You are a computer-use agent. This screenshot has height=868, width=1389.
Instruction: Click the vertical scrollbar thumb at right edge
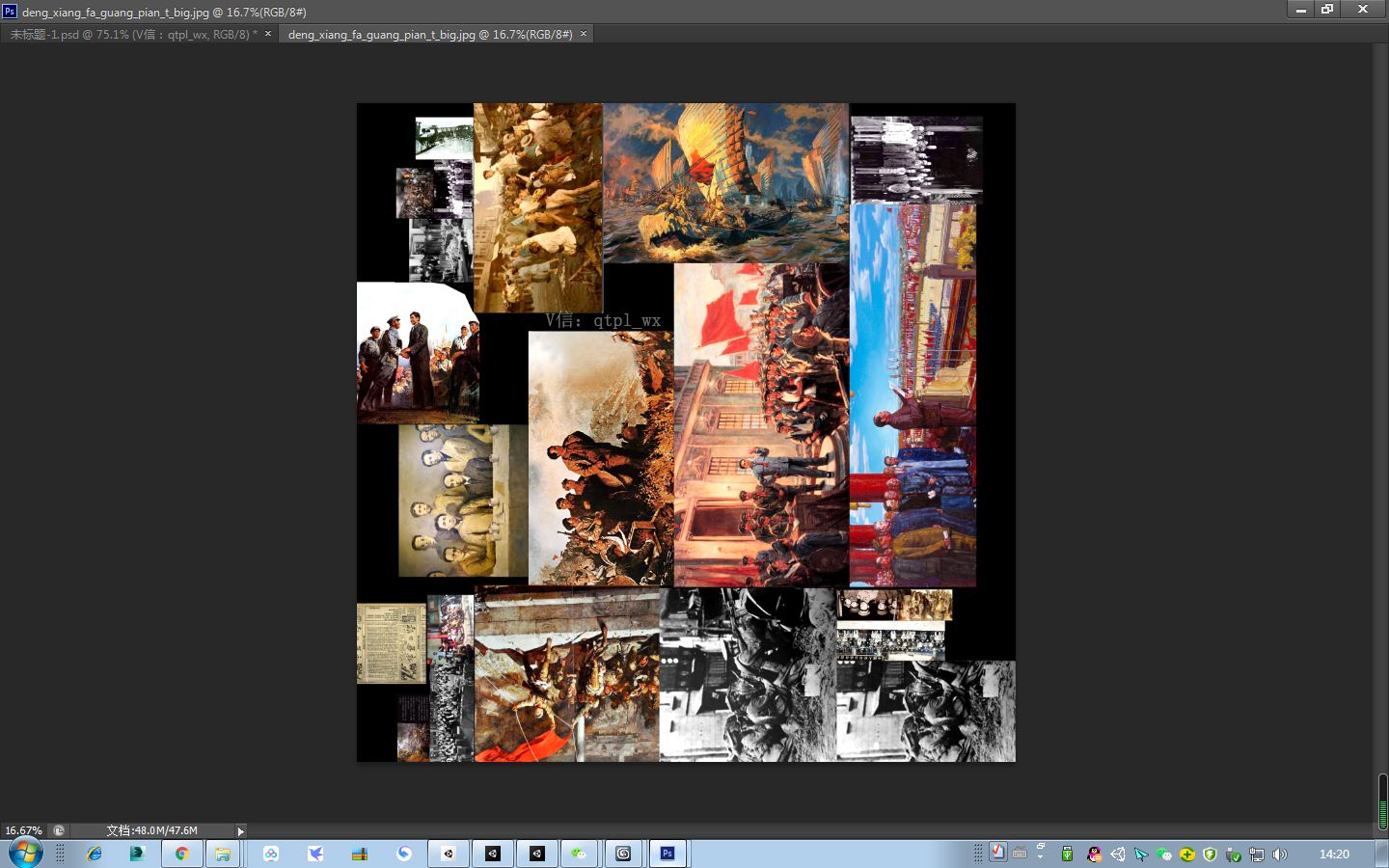tap(1382, 801)
